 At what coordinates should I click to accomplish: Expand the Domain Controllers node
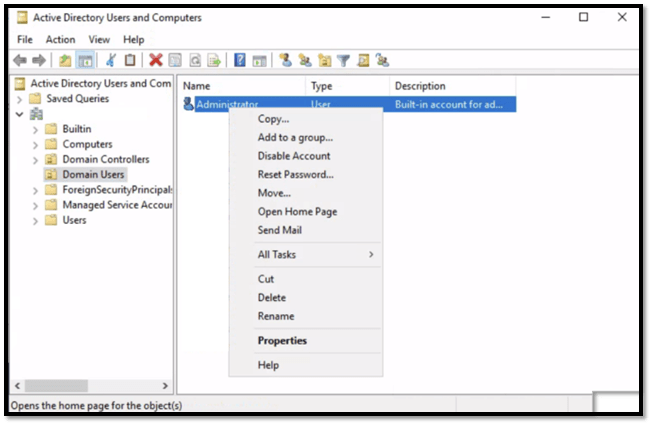pos(35,160)
